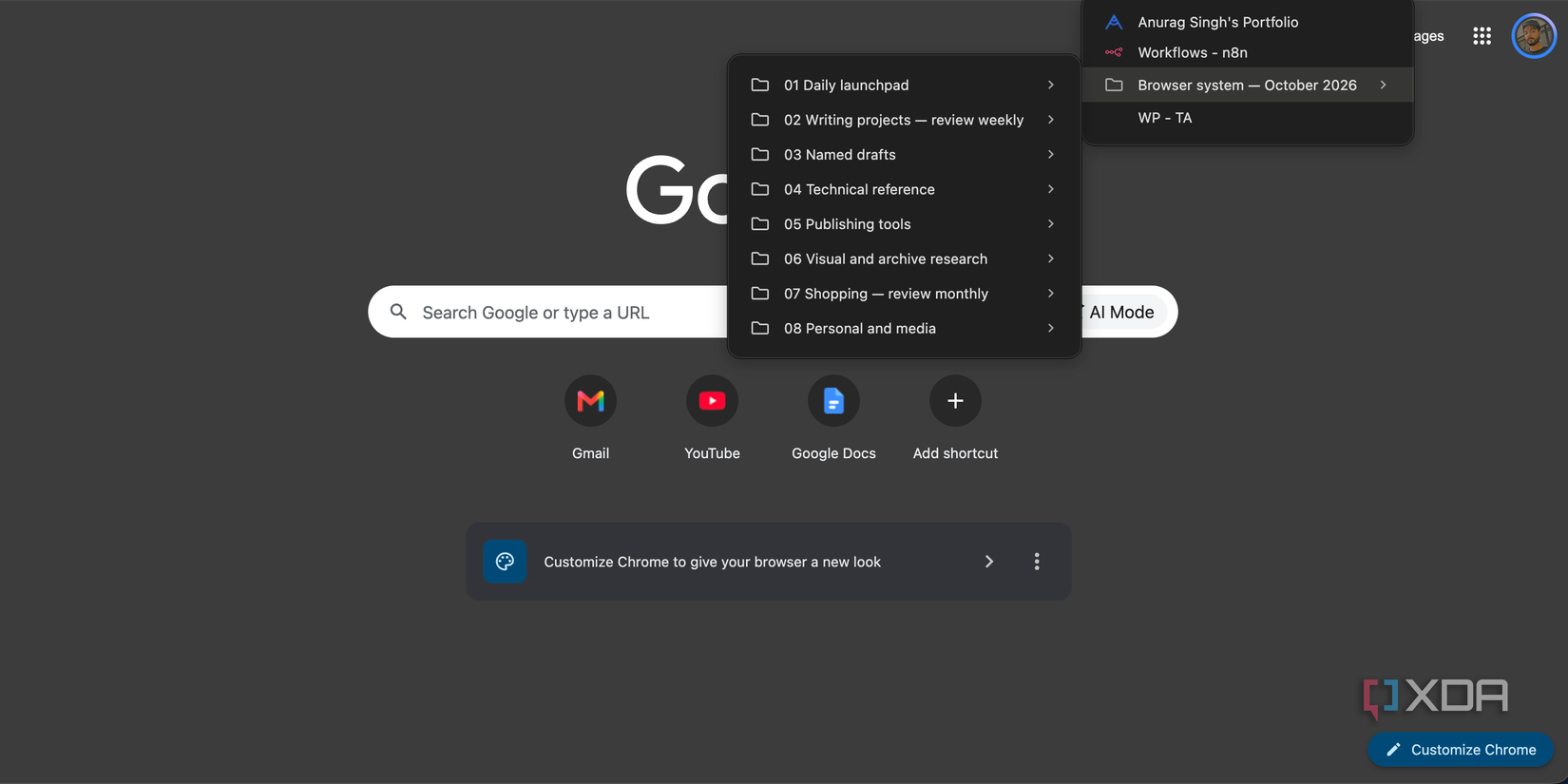
Task: Expand the 03 Named drafts submenu arrow
Action: pyautogui.click(x=1051, y=154)
